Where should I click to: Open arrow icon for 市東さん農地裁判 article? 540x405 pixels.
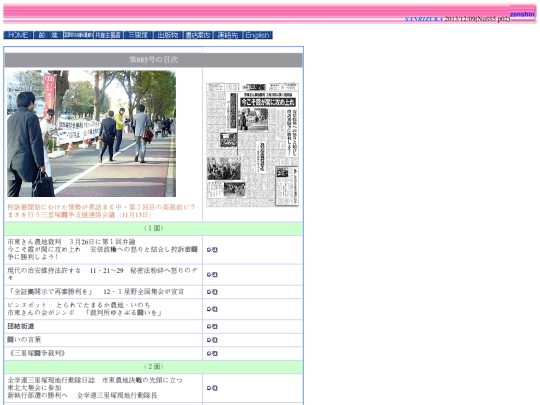click(x=212, y=250)
